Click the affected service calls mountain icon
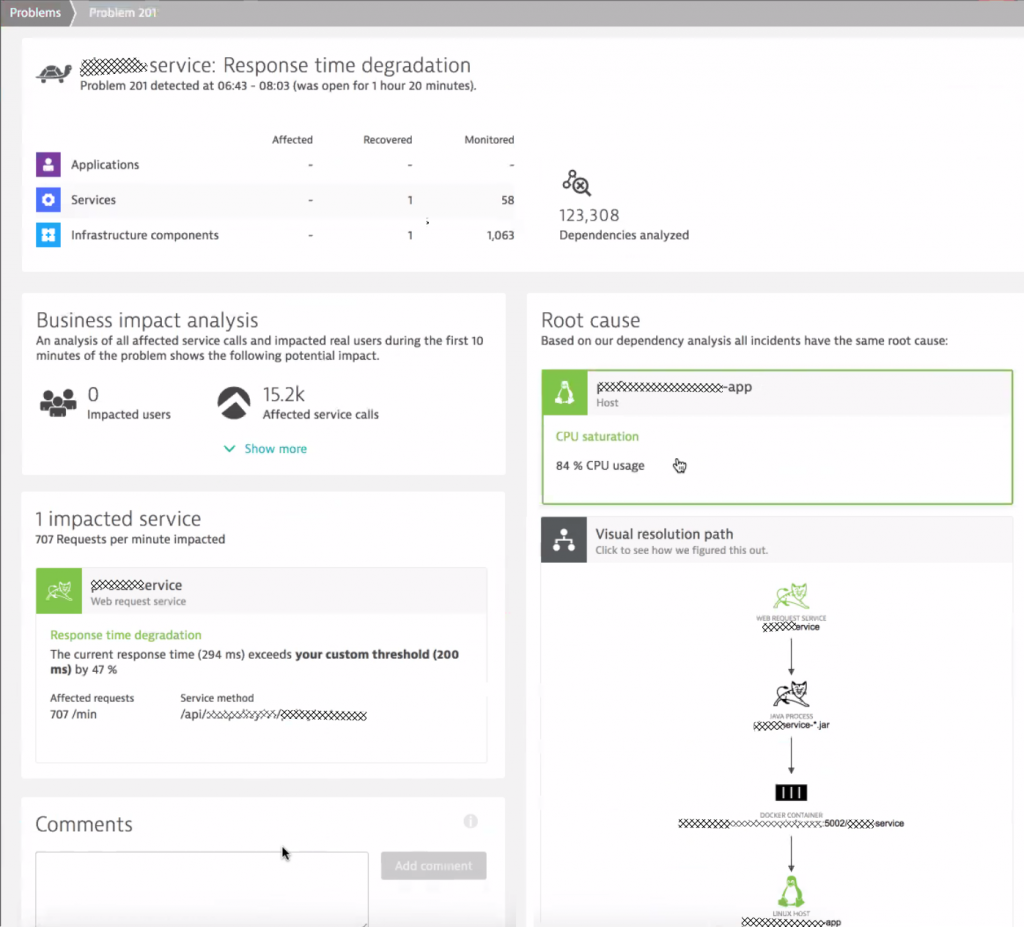The image size is (1024, 927). pyautogui.click(x=232, y=399)
